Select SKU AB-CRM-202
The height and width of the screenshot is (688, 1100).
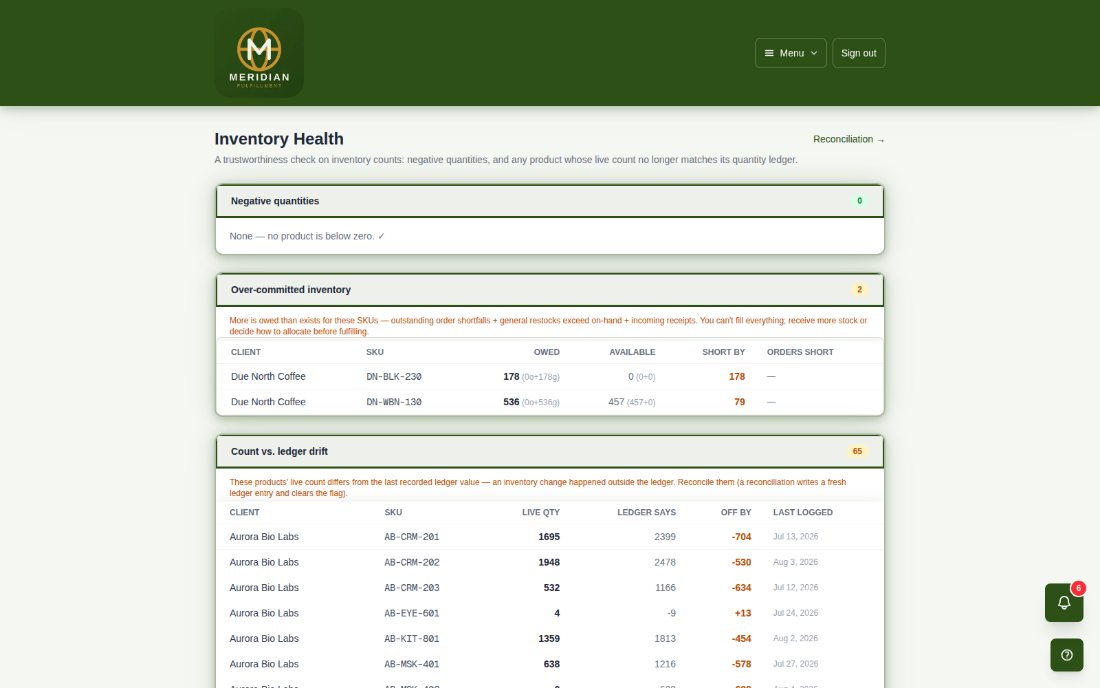coord(412,562)
